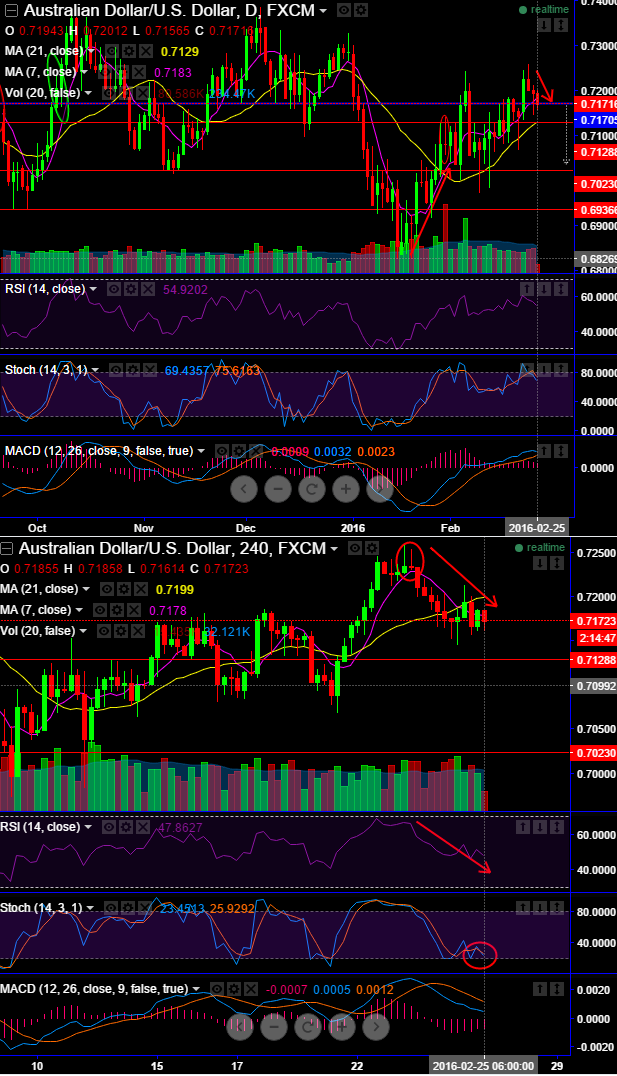Image resolution: width=617 pixels, height=1076 pixels.
Task: Zoom out daily chart with minus button
Action: point(278,489)
